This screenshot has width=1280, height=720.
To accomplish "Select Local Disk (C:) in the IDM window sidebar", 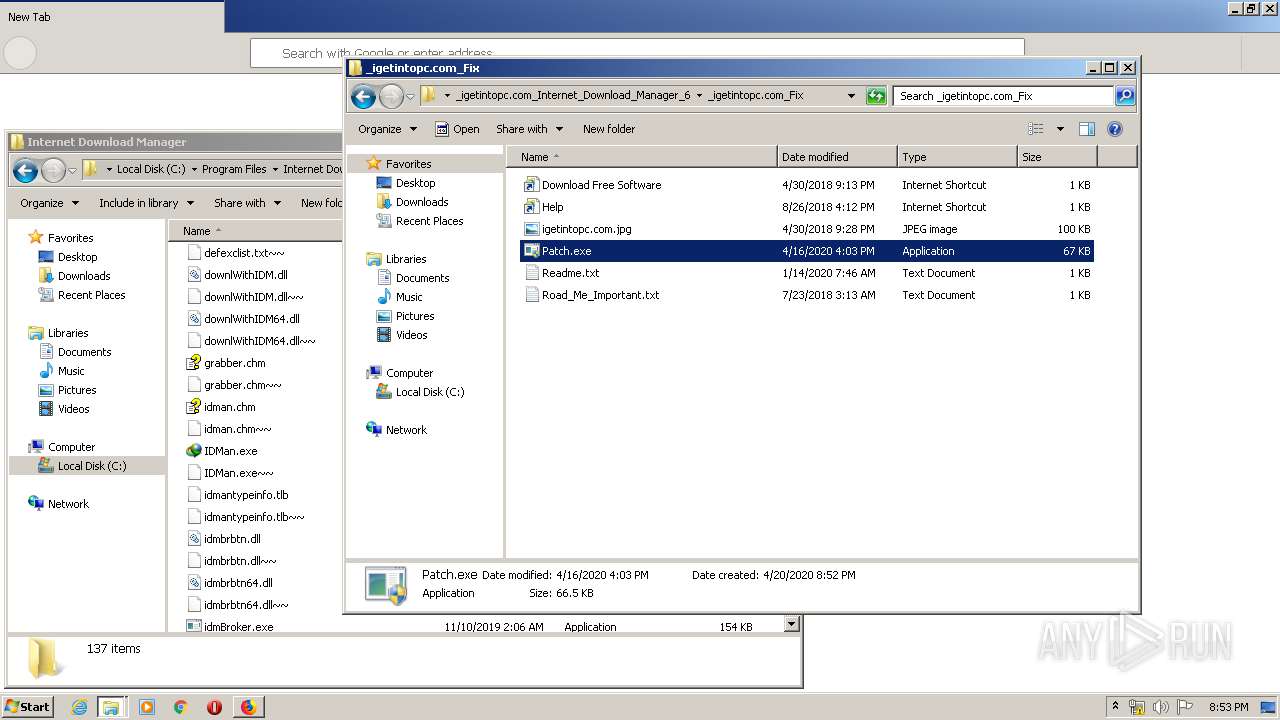I will [87, 466].
